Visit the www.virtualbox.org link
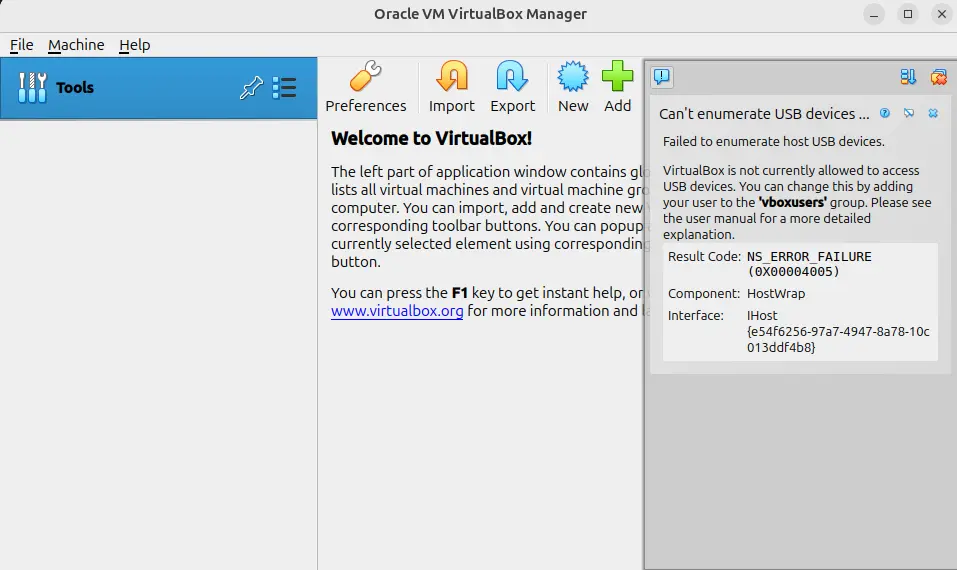Screen dimensions: 957x570 click(x=397, y=311)
